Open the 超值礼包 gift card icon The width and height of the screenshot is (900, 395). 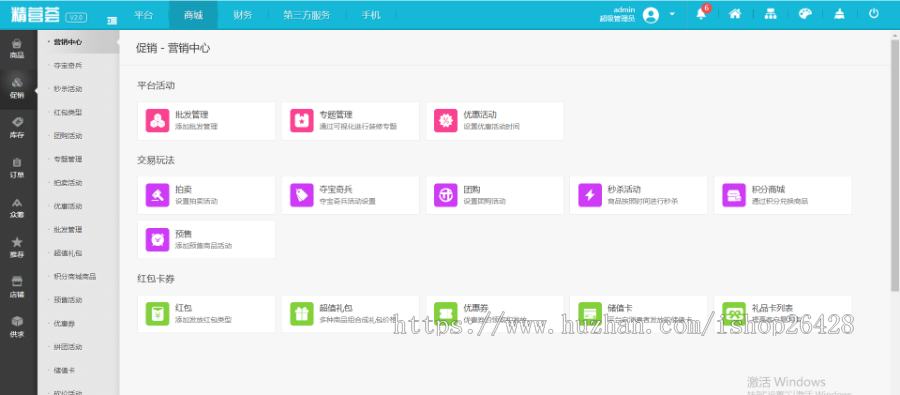(x=302, y=314)
